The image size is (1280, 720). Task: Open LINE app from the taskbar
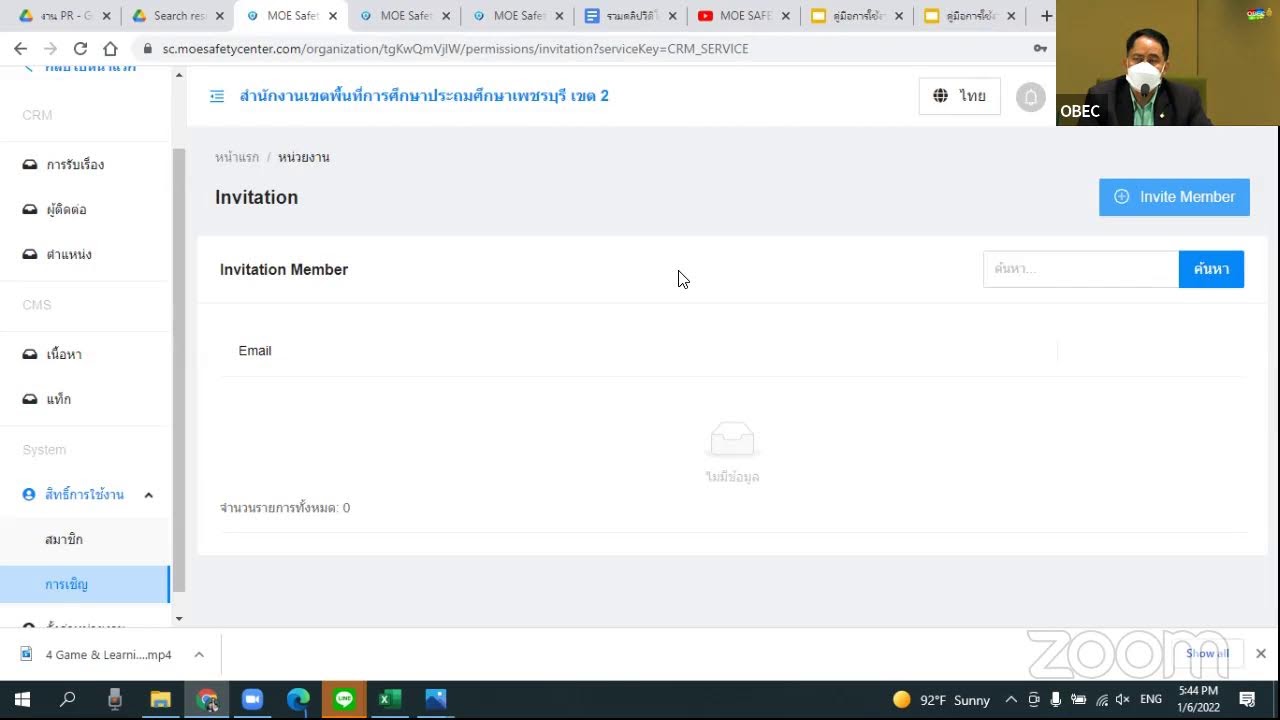coord(344,699)
